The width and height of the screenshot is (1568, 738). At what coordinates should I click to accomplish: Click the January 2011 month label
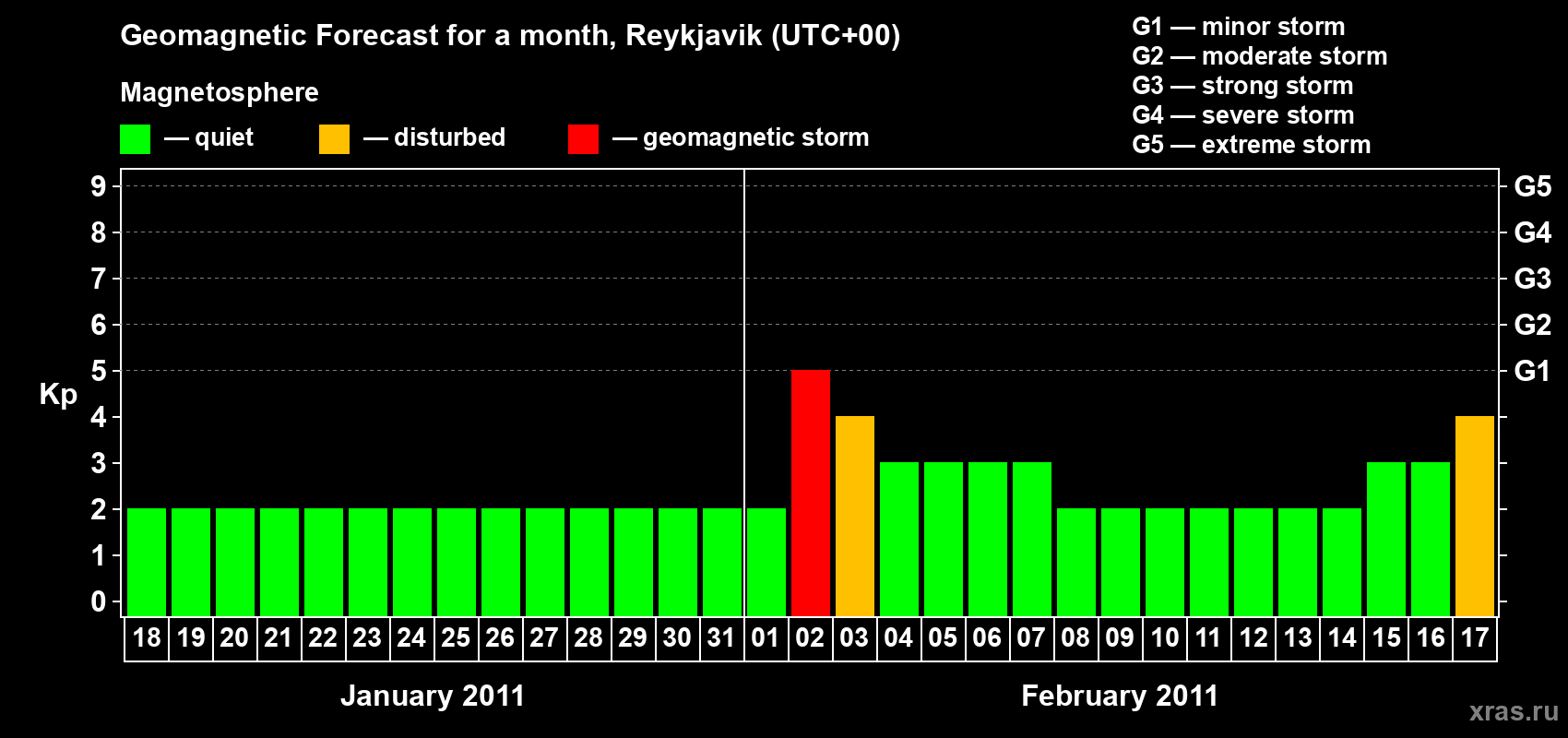click(433, 696)
